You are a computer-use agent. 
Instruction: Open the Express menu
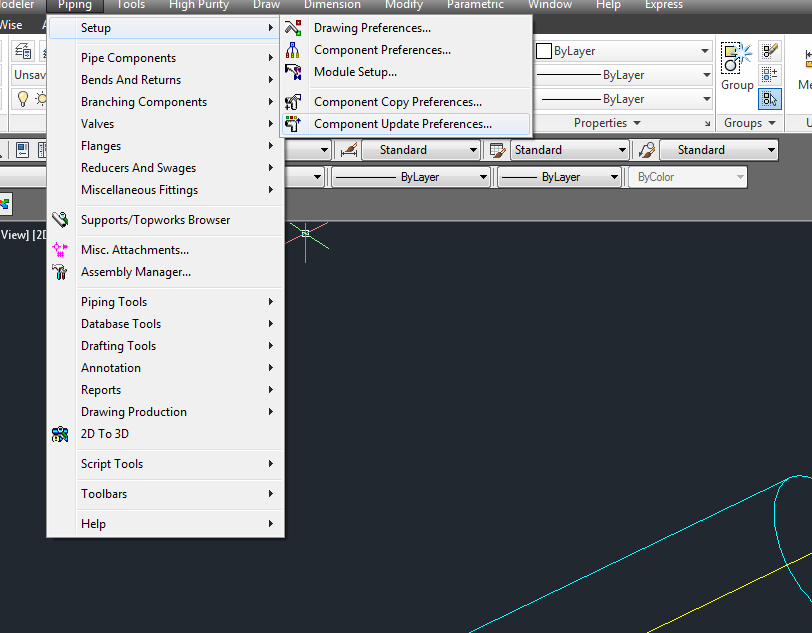[663, 5]
